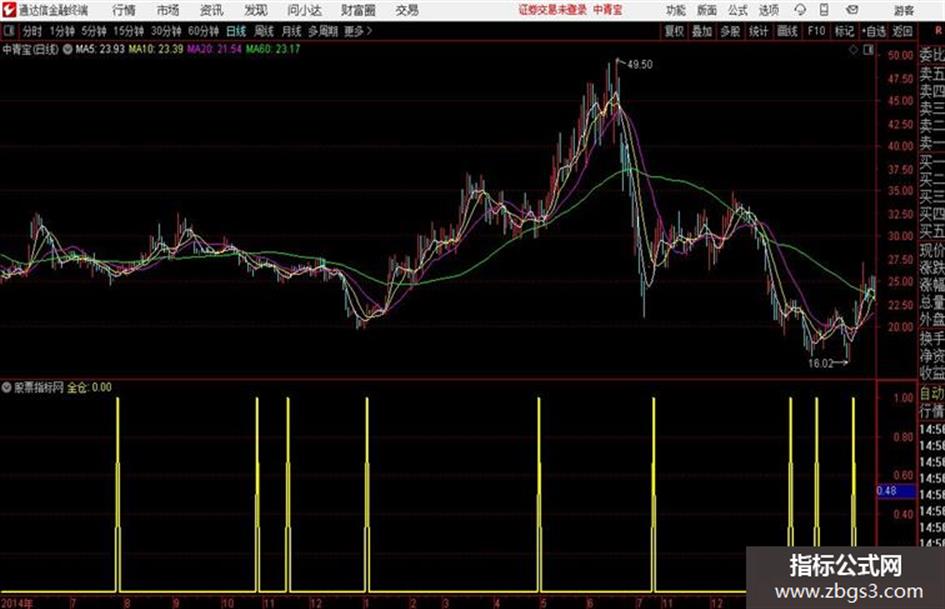Click the 返回 back button
Viewport: 945px width, 609px height.
tap(902, 31)
